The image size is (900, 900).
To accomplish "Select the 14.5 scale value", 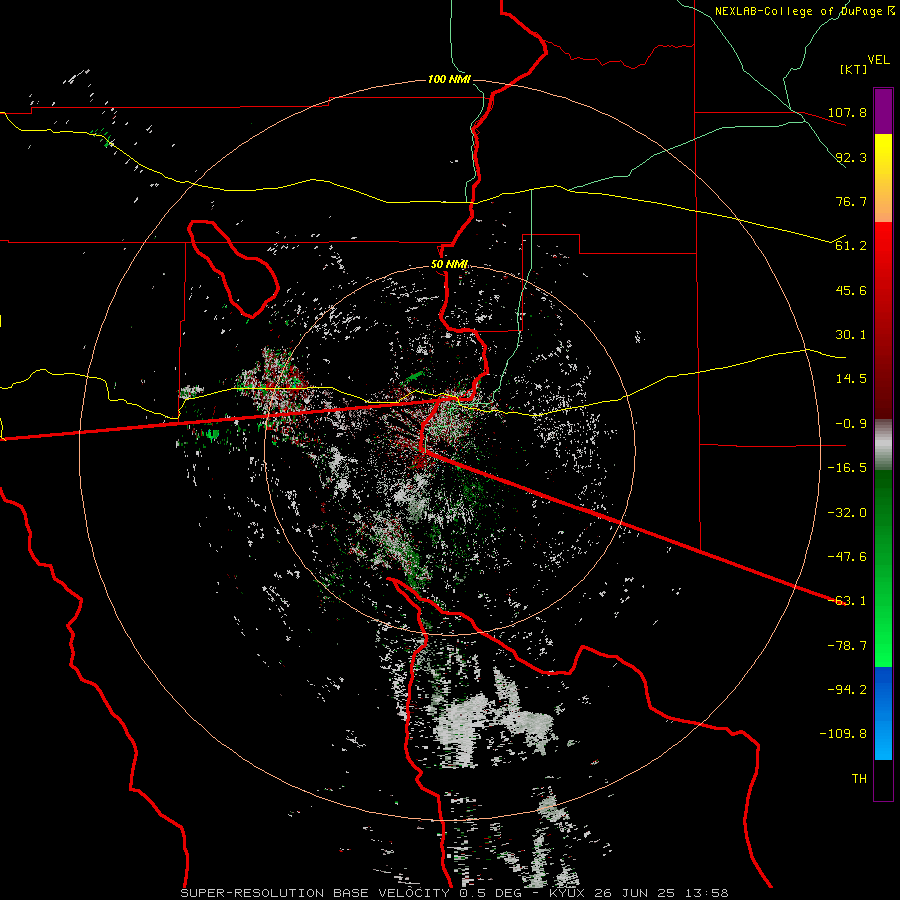I will 851,379.
